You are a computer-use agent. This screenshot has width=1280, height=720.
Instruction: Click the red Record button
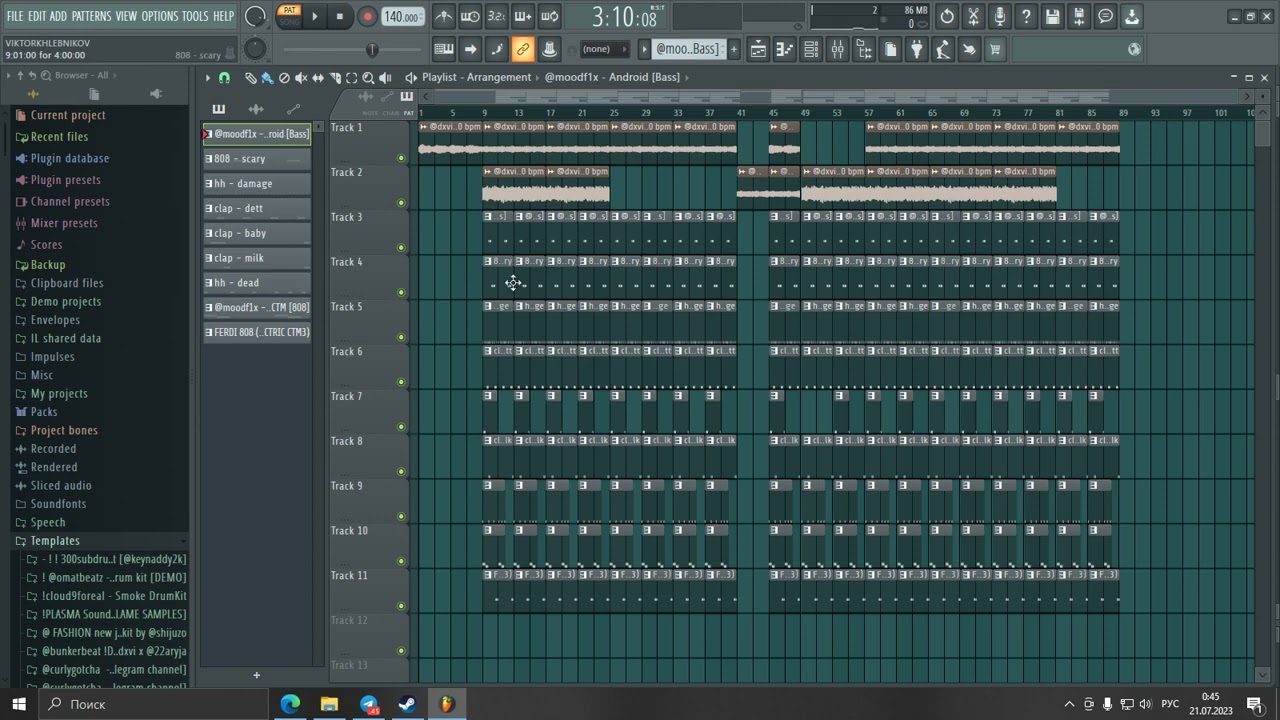tap(367, 16)
